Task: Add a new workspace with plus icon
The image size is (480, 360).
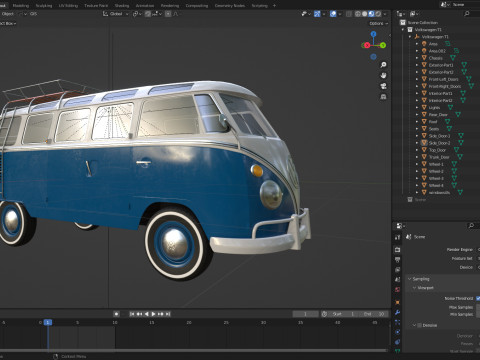Action: tap(274, 6)
